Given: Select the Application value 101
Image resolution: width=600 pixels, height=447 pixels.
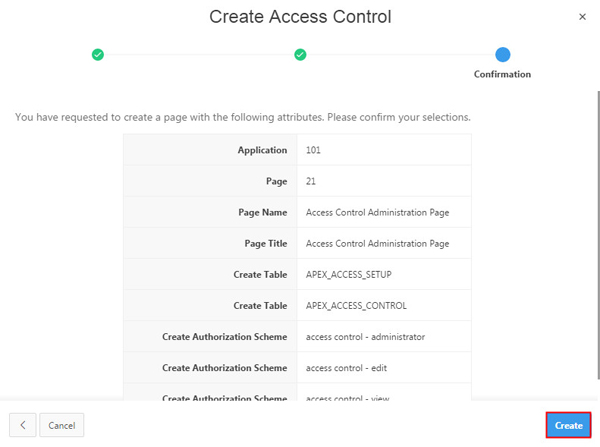Looking at the screenshot, I should click(313, 150).
